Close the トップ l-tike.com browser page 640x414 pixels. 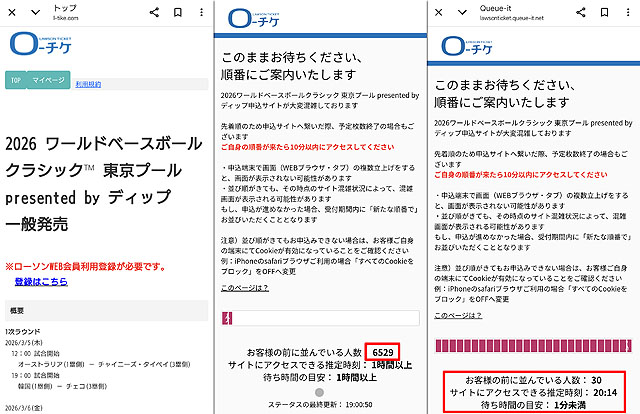coord(10,11)
